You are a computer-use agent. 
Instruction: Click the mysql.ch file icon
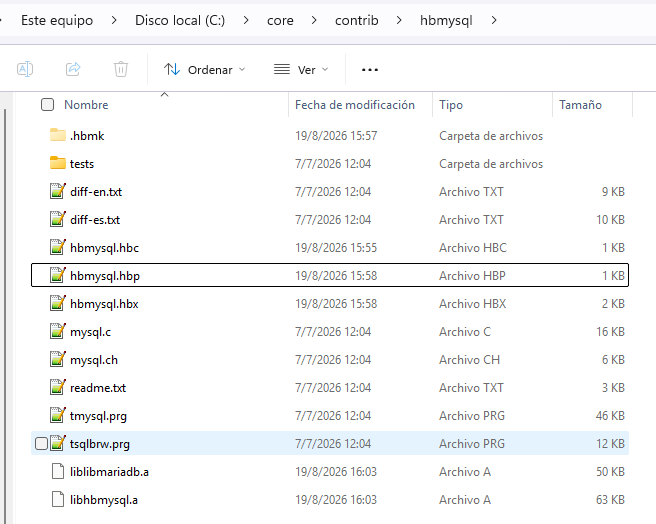[x=58, y=360]
